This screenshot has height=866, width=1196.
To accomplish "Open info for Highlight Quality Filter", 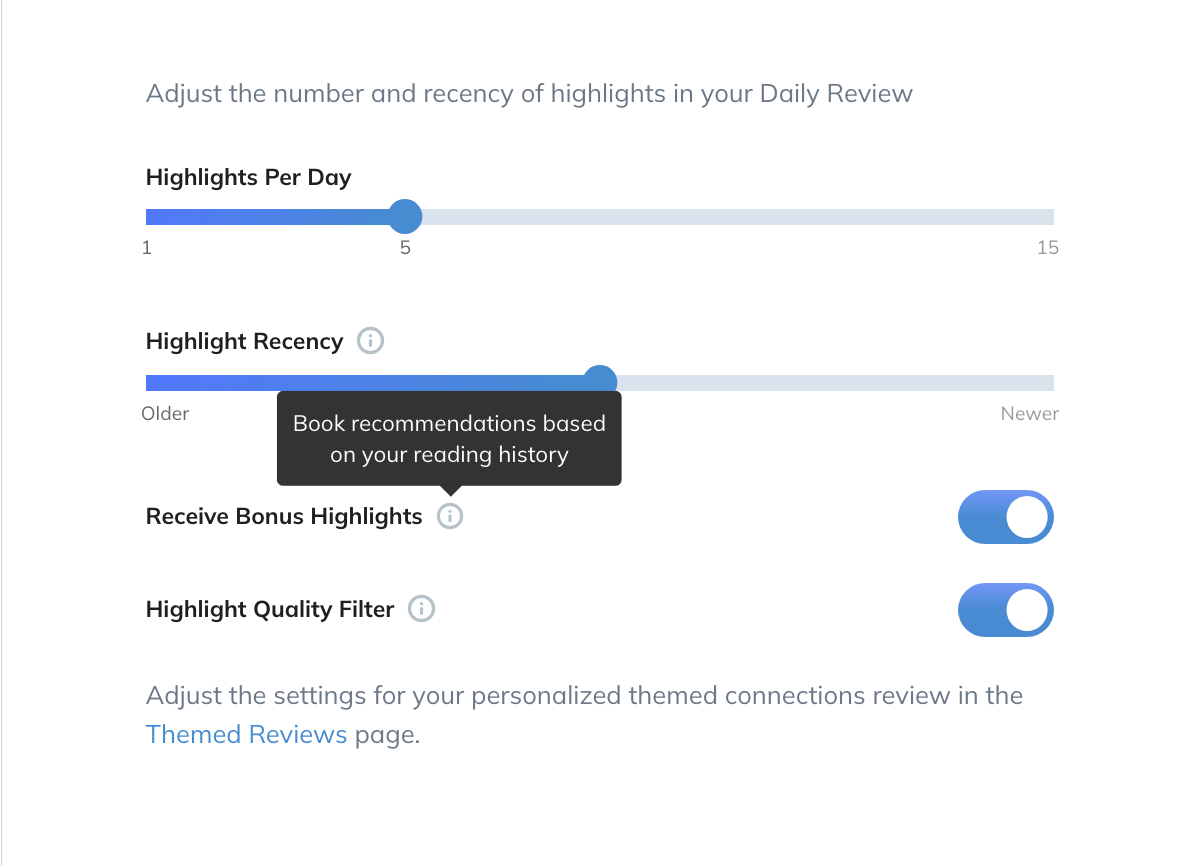I will 422,609.
